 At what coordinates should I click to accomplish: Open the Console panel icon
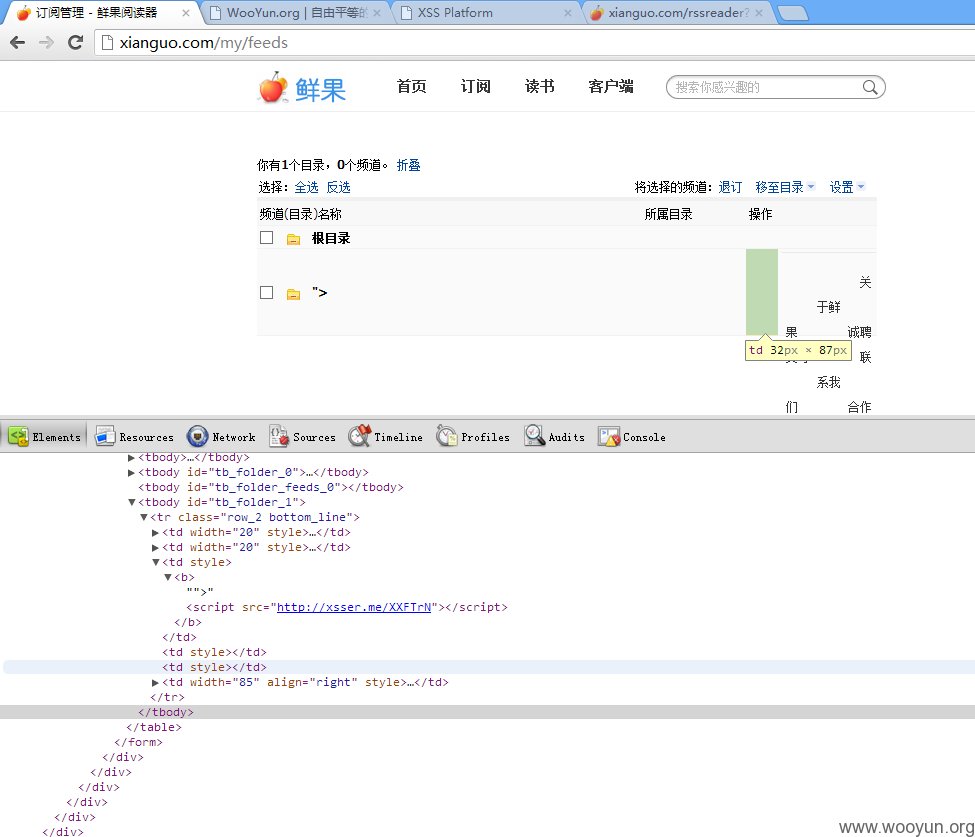[609, 437]
